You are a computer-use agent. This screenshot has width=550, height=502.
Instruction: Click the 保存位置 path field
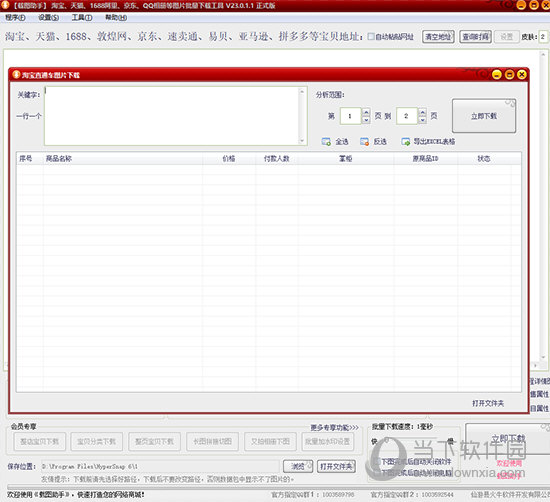point(160,466)
